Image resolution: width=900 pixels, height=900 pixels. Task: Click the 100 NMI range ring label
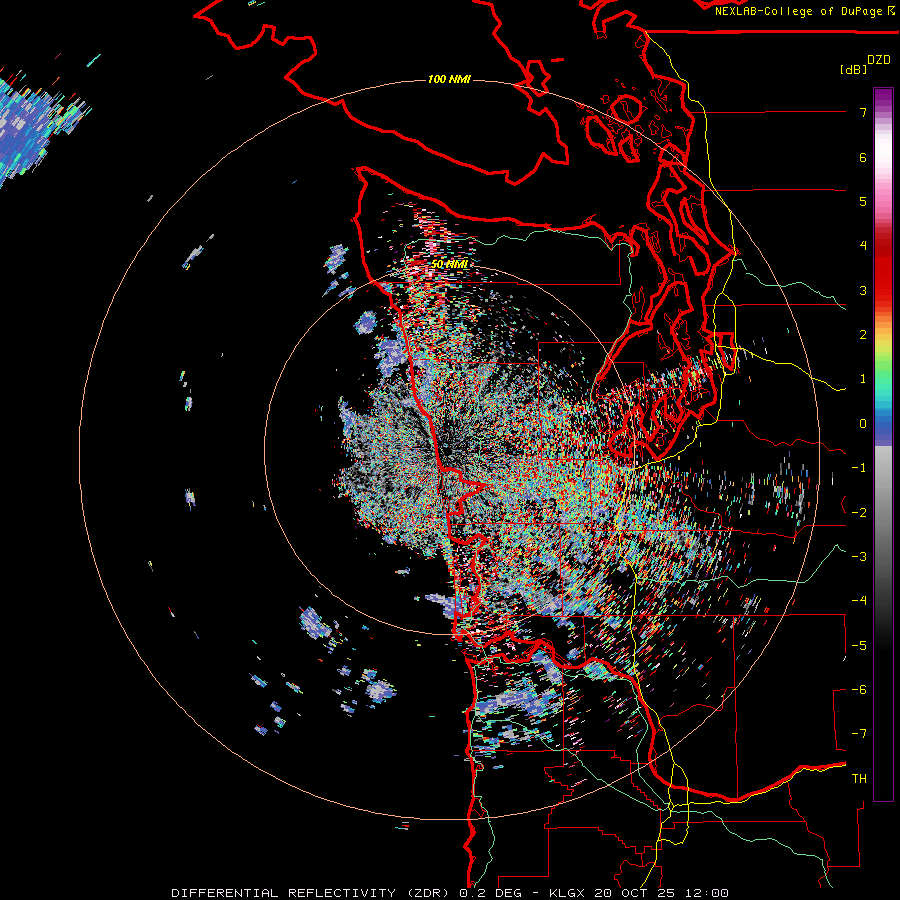[449, 79]
